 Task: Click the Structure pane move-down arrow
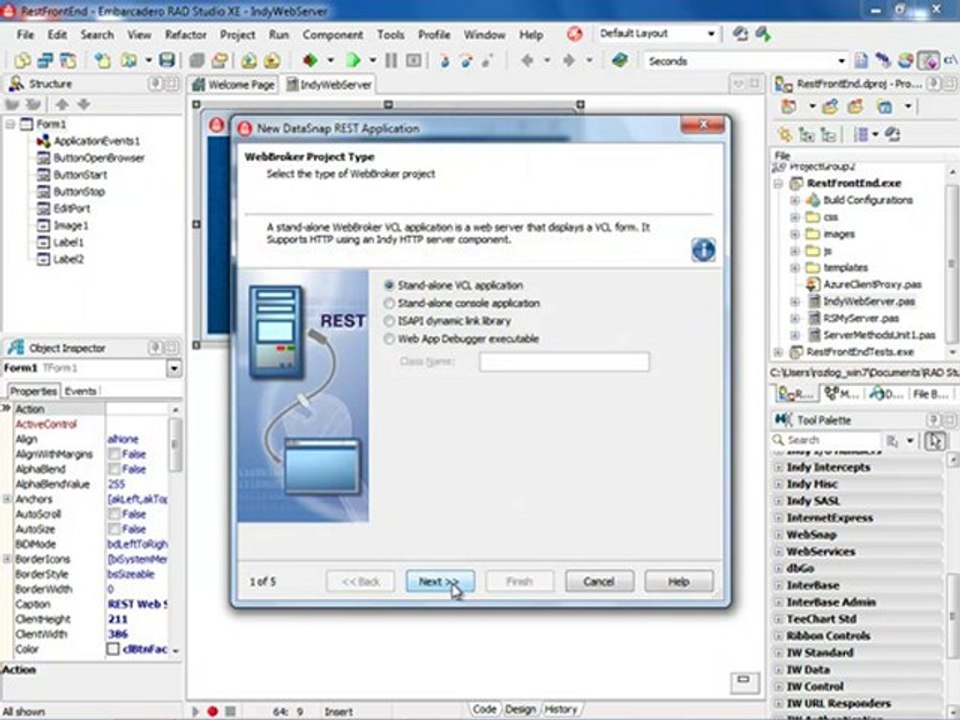coord(84,104)
